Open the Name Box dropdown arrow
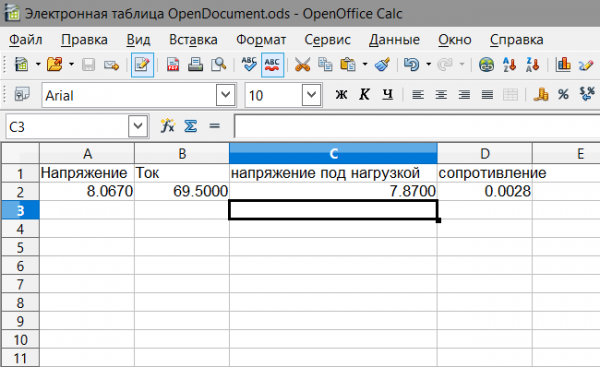 pyautogui.click(x=138, y=126)
